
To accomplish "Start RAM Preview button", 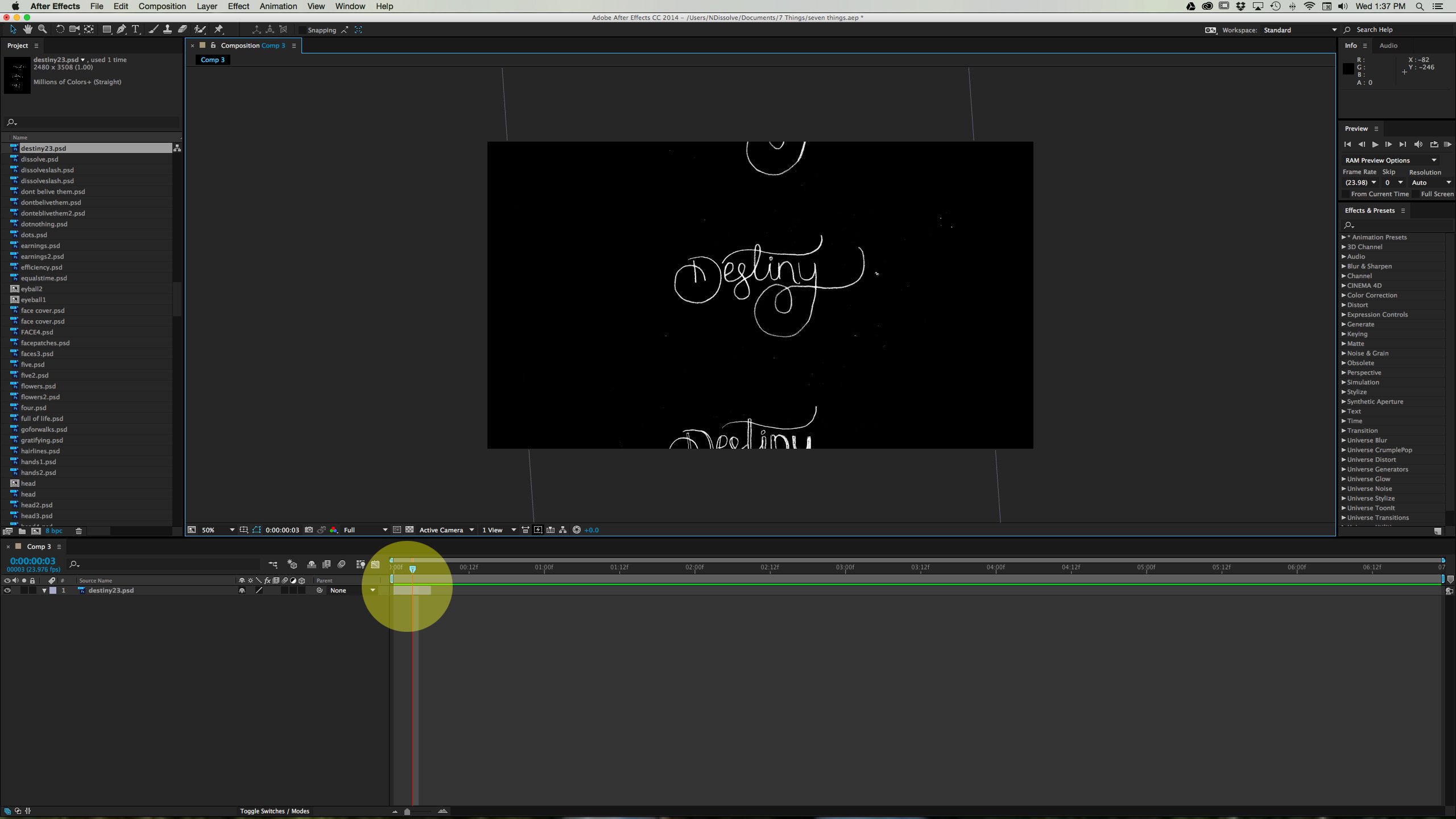I will (1447, 144).
